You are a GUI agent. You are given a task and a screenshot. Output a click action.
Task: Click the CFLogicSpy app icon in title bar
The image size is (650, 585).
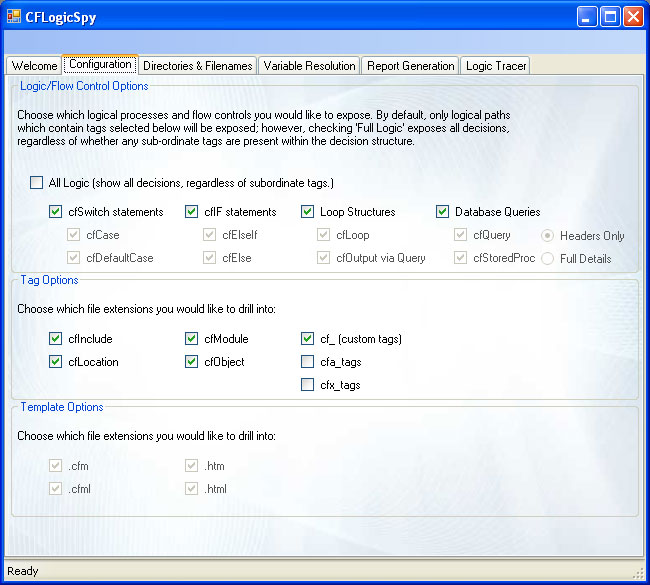point(14,17)
